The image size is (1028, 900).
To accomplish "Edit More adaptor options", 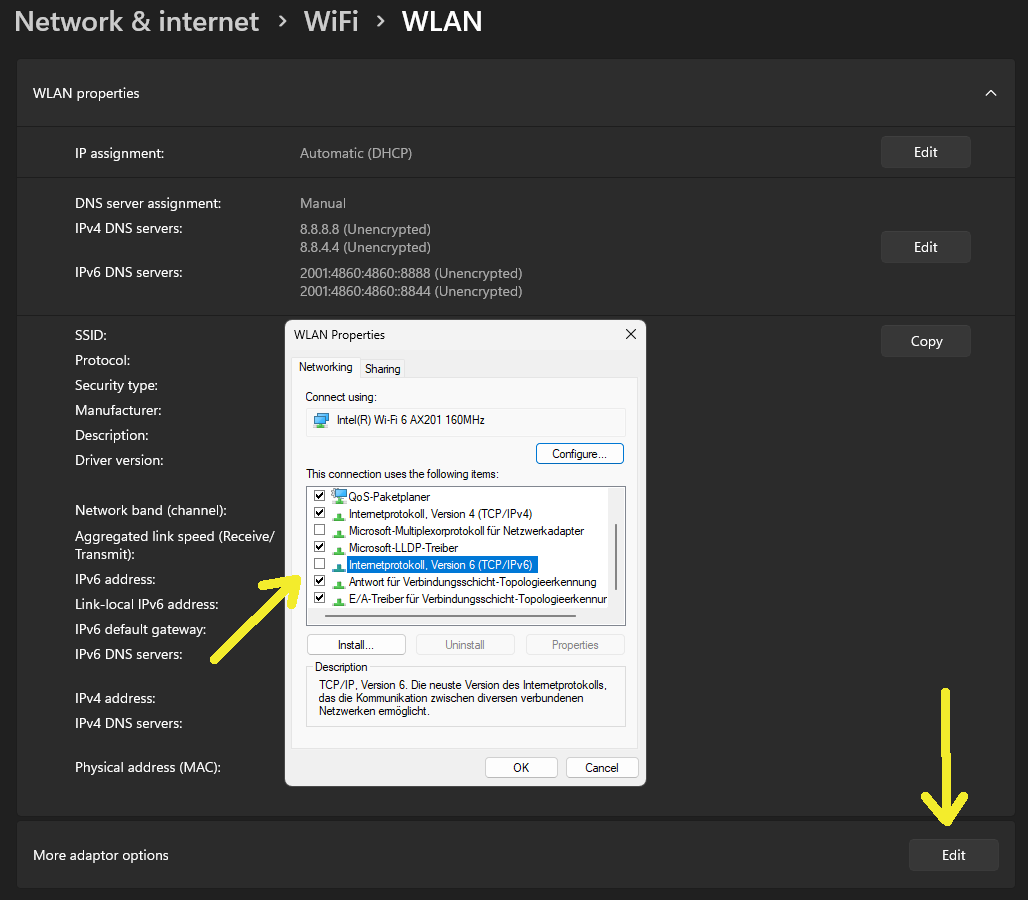I will 954,855.
